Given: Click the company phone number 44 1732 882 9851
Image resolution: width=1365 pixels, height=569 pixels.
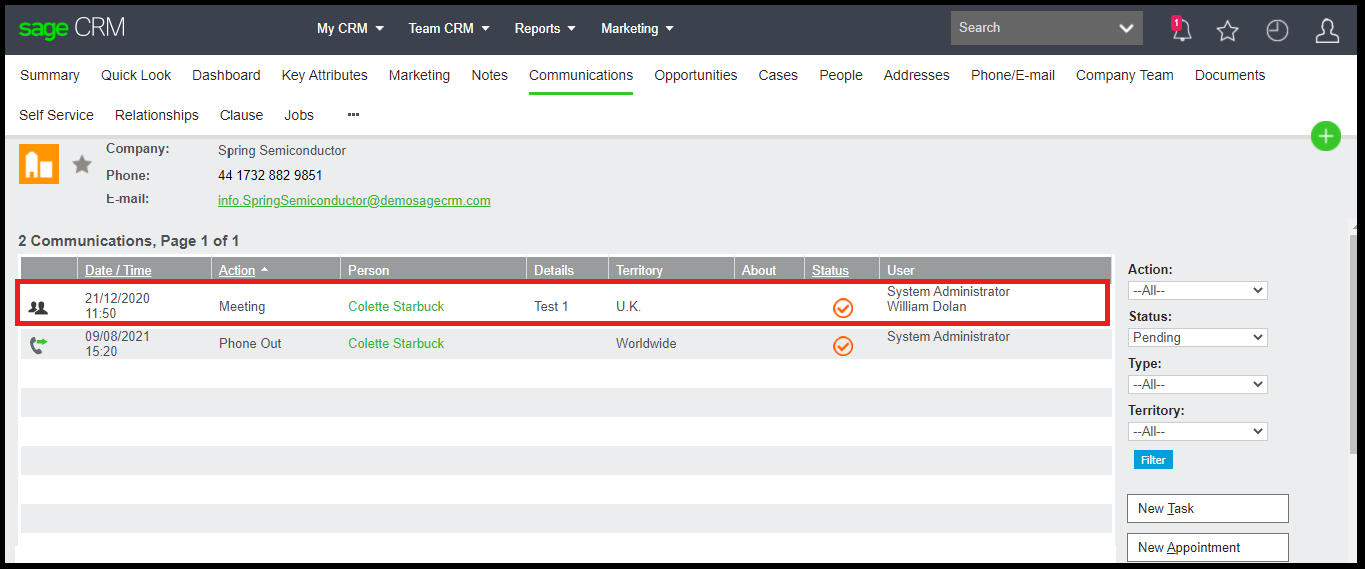Looking at the screenshot, I should [270, 175].
